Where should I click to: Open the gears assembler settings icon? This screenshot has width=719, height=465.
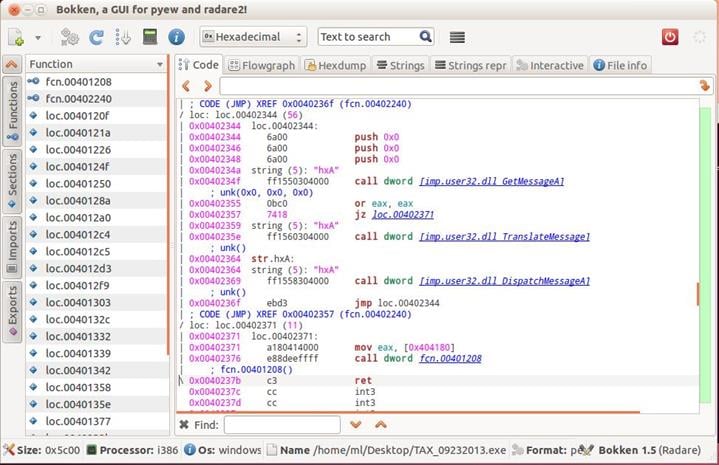click(69, 37)
